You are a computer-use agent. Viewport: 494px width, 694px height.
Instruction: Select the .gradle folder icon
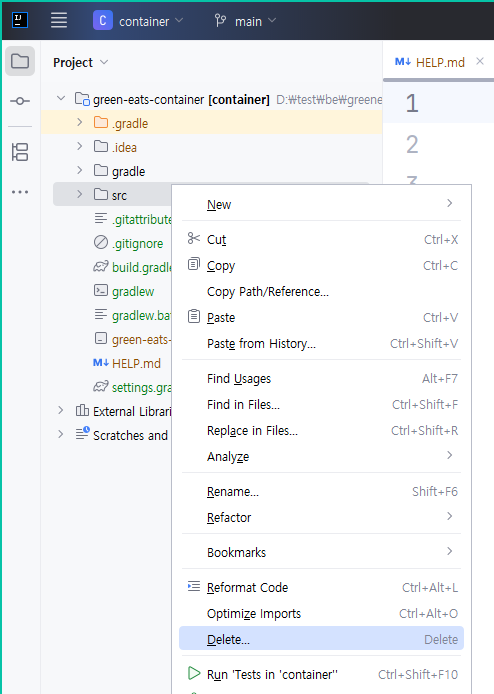101,122
